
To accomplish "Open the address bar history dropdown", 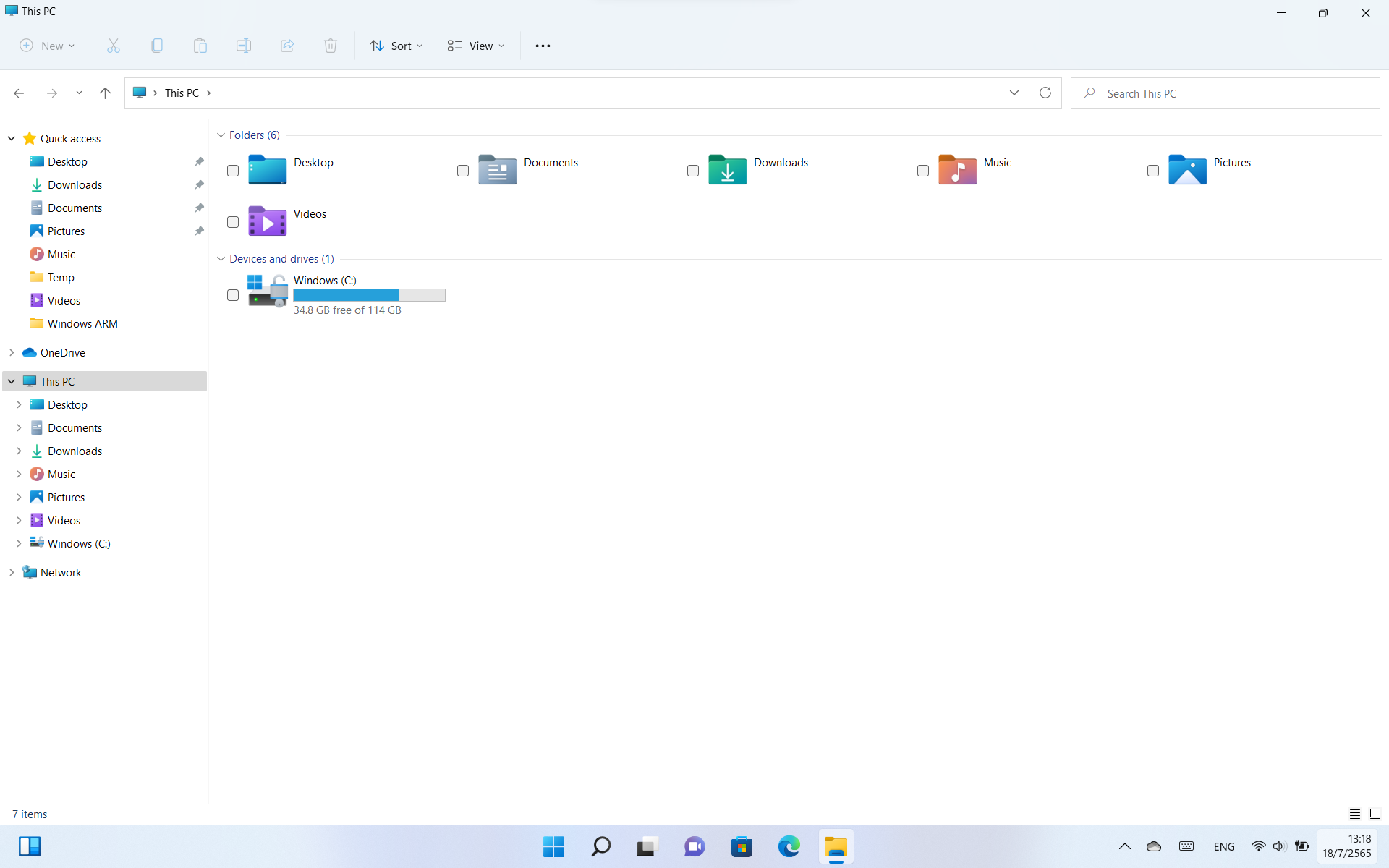I will (1014, 93).
